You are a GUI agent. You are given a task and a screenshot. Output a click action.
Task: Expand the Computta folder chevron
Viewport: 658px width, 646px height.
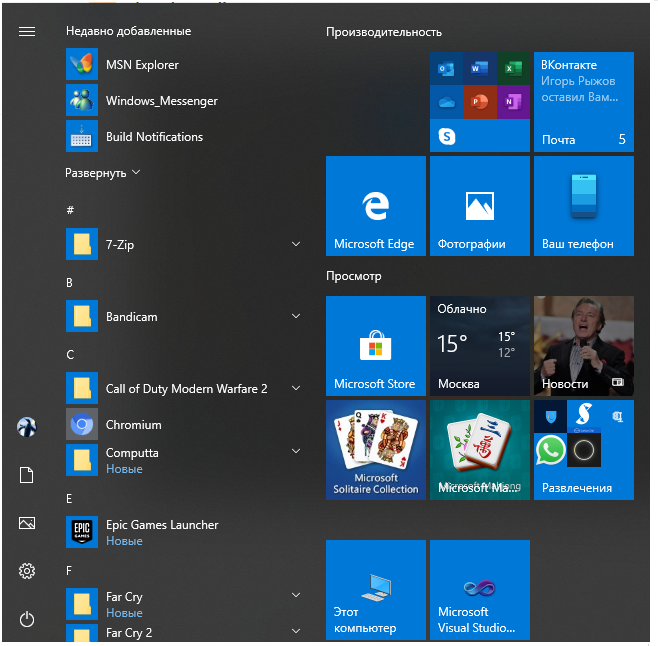click(296, 451)
